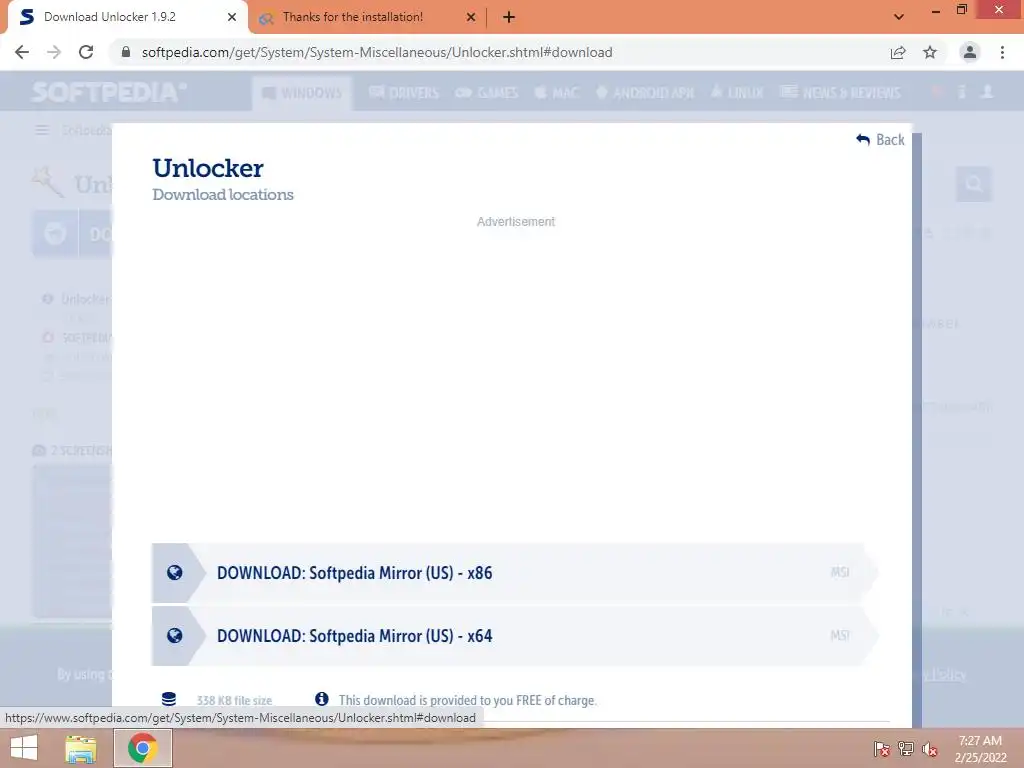Image resolution: width=1024 pixels, height=768 pixels.
Task: Click Softpedia user account icon
Action: click(987, 92)
